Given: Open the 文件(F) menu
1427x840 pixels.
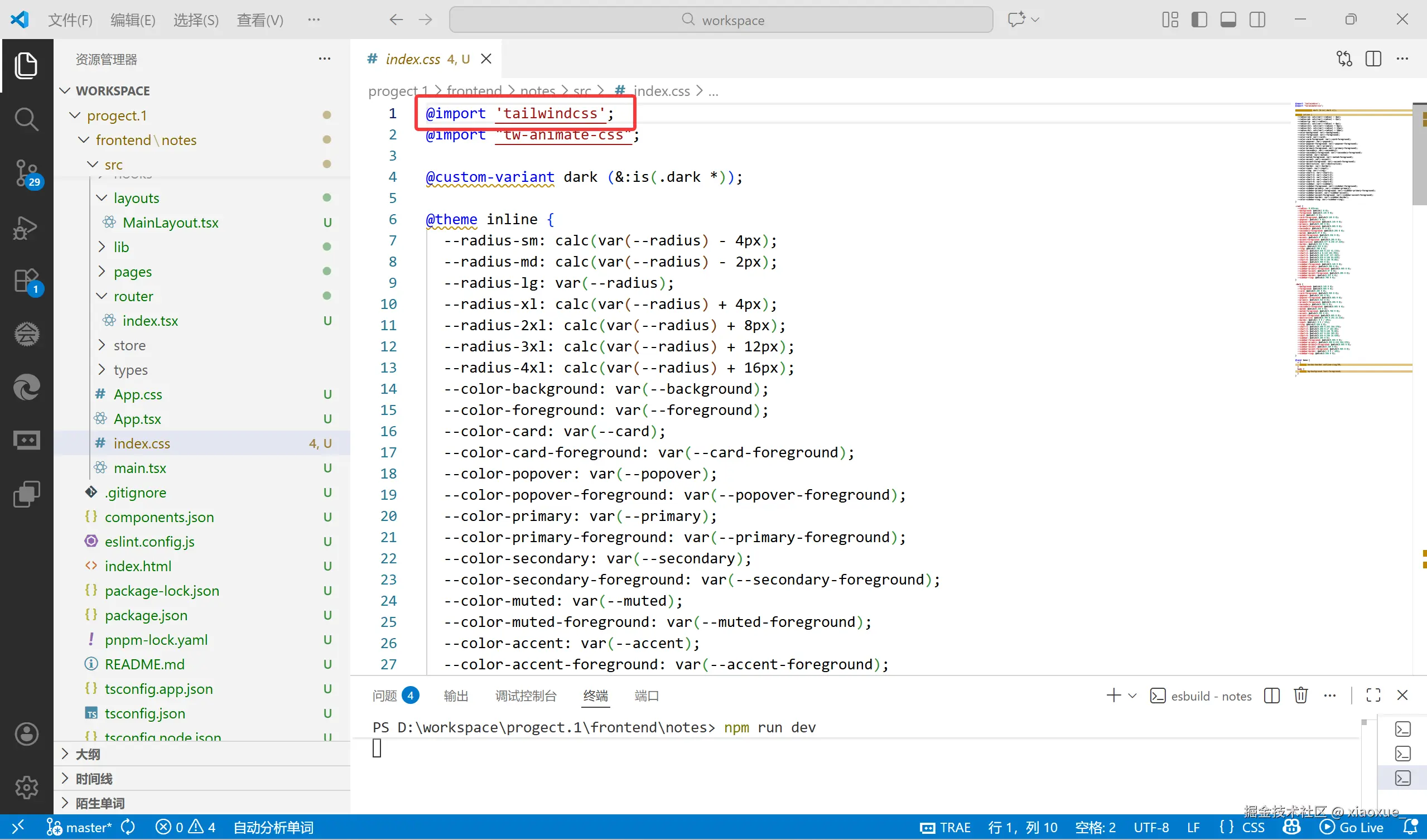Looking at the screenshot, I should 70,21.
